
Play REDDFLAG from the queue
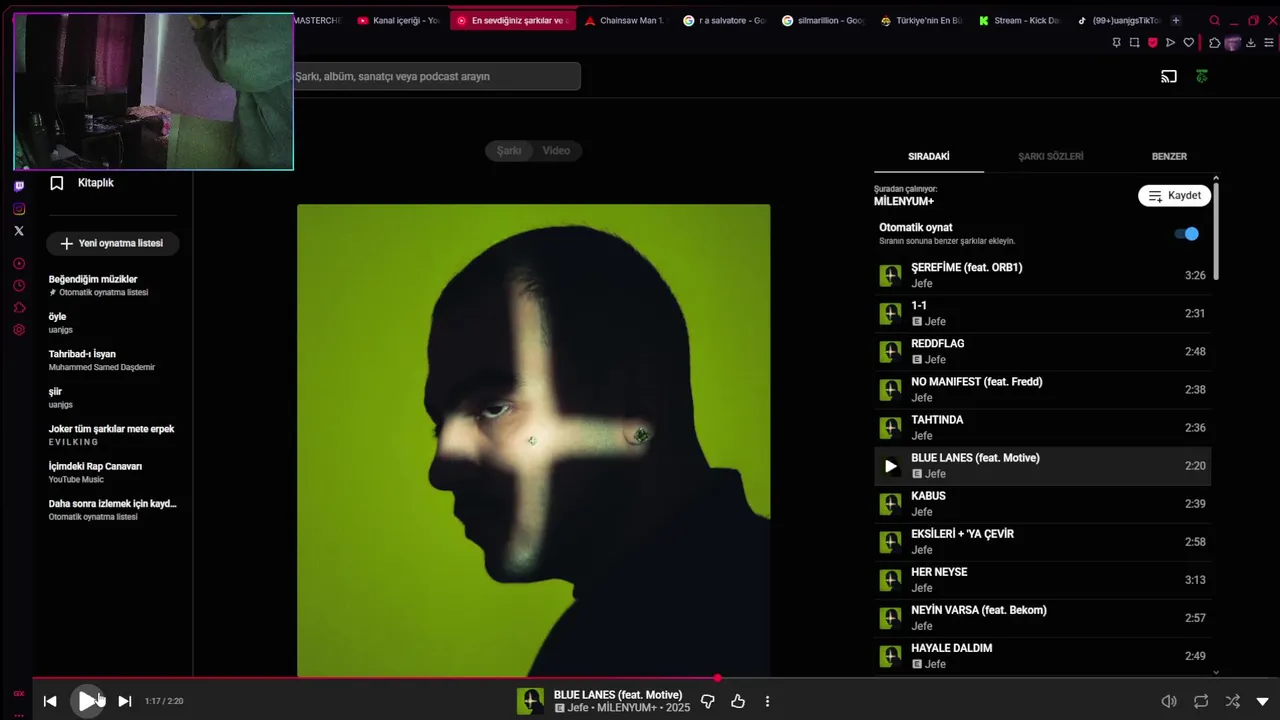[x=1042, y=351]
